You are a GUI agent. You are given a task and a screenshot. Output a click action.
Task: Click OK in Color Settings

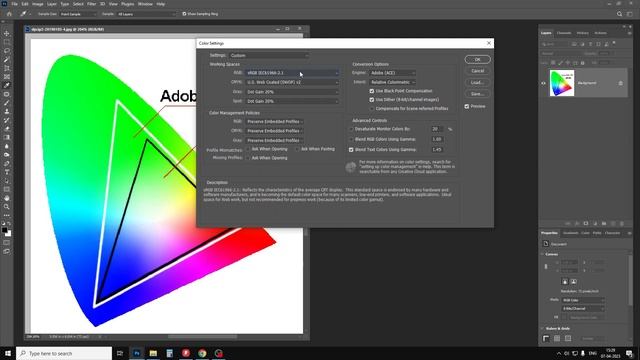[x=478, y=60]
